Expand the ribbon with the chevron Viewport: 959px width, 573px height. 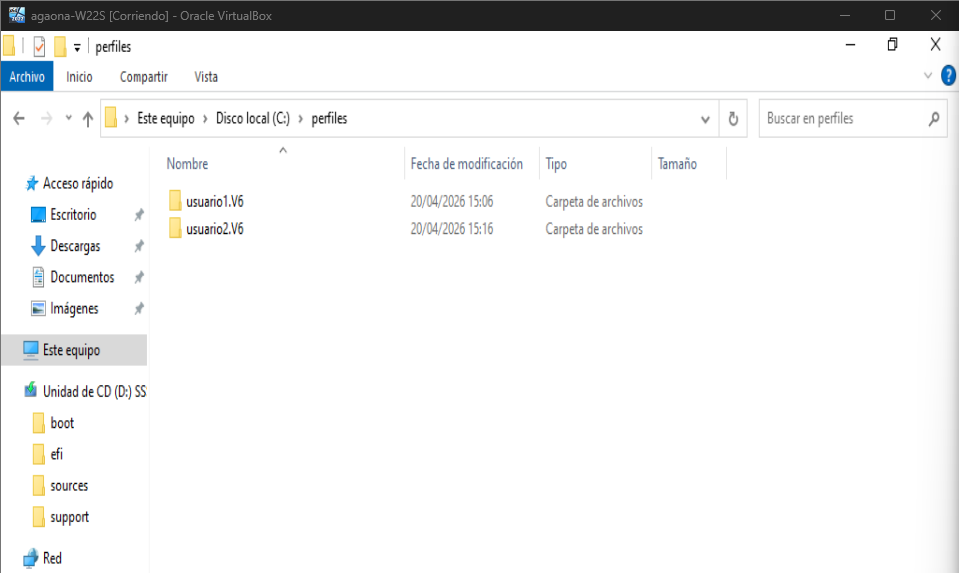click(927, 76)
